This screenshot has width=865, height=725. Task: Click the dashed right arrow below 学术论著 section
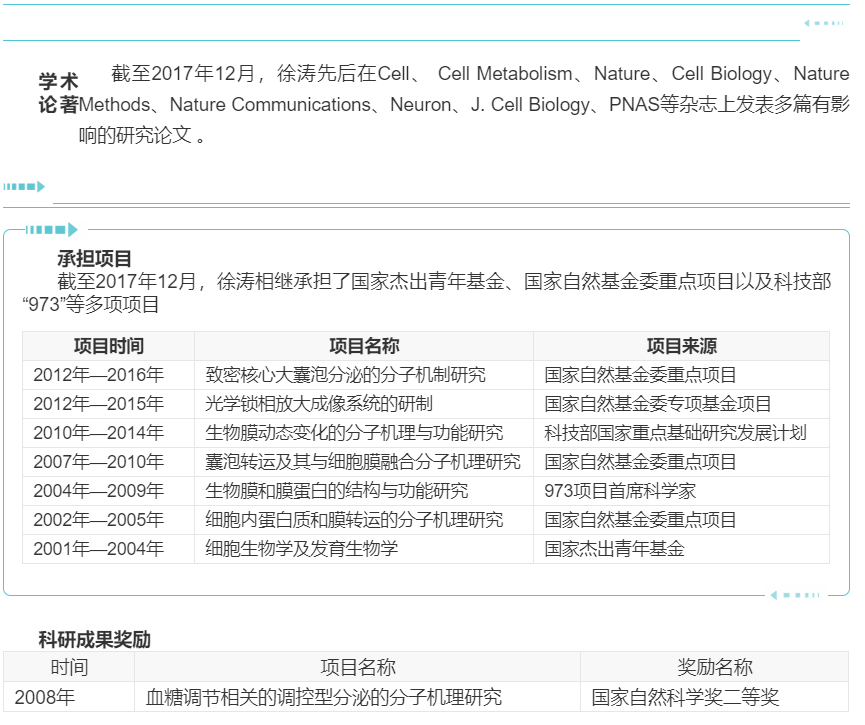(24, 187)
